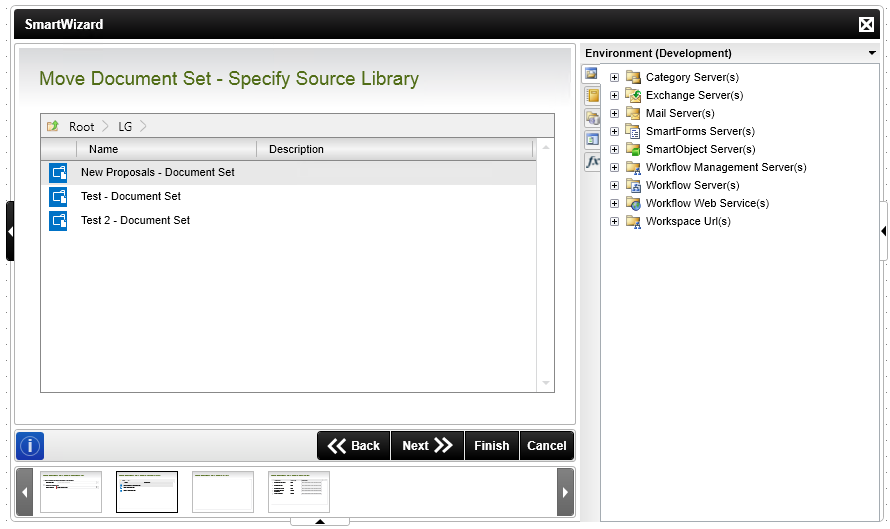890x529 pixels.
Task: Click the Workspace Url(s) folder icon
Action: click(633, 221)
